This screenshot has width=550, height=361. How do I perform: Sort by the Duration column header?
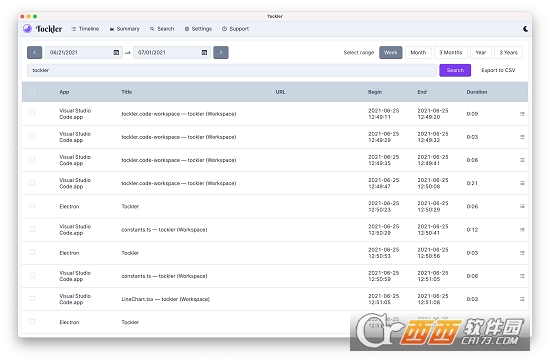(477, 92)
